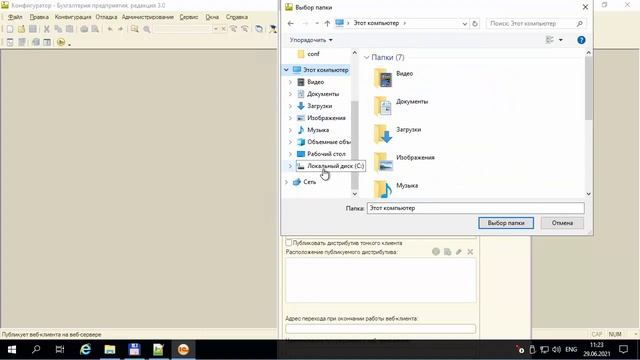Select Локальный диск (C:) in the tree

330,166
